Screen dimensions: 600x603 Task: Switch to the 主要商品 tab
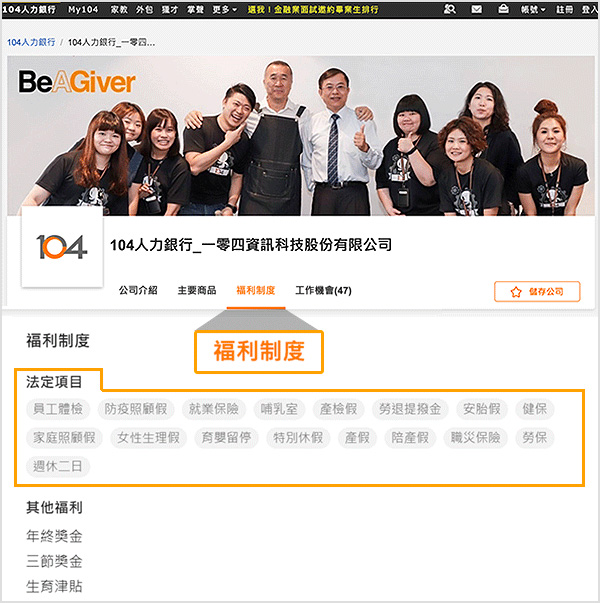[197, 290]
